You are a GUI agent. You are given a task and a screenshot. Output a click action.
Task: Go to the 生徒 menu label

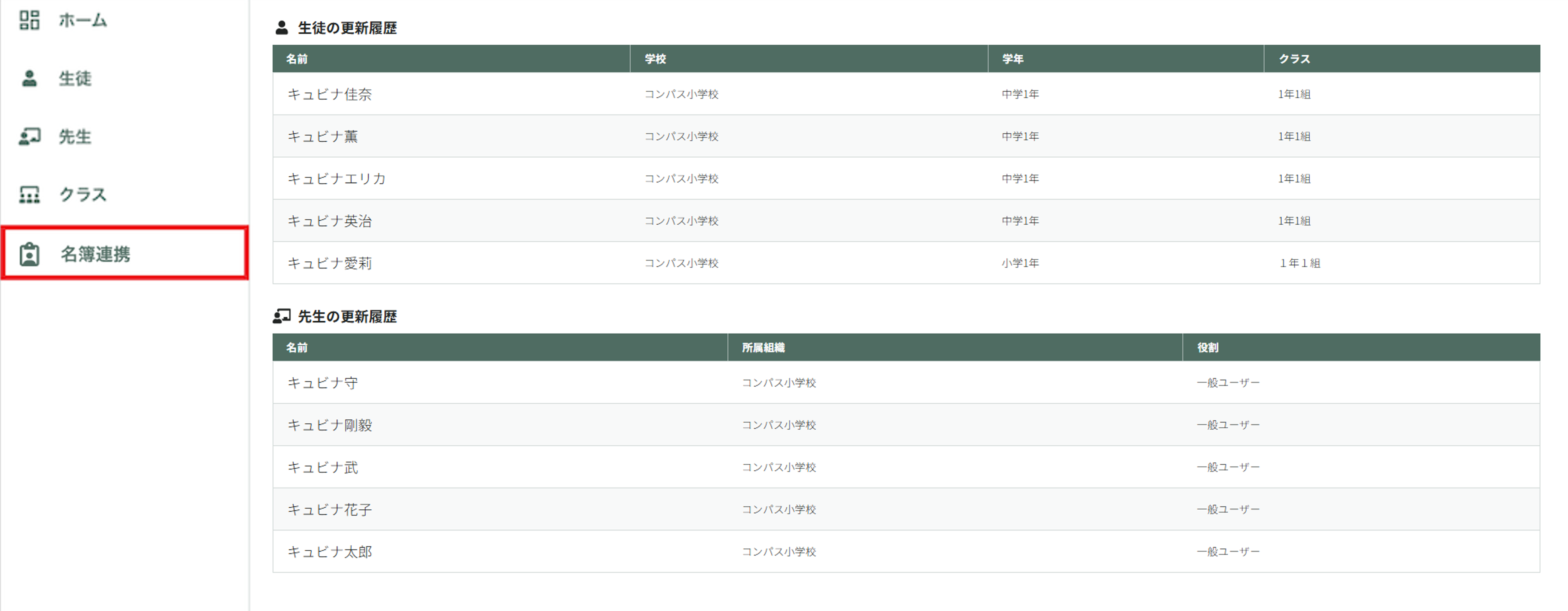pos(75,78)
